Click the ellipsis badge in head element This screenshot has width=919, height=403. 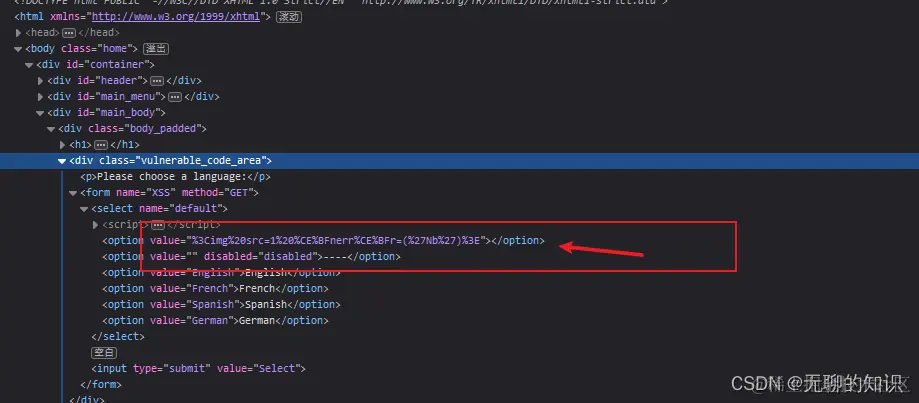(x=69, y=33)
